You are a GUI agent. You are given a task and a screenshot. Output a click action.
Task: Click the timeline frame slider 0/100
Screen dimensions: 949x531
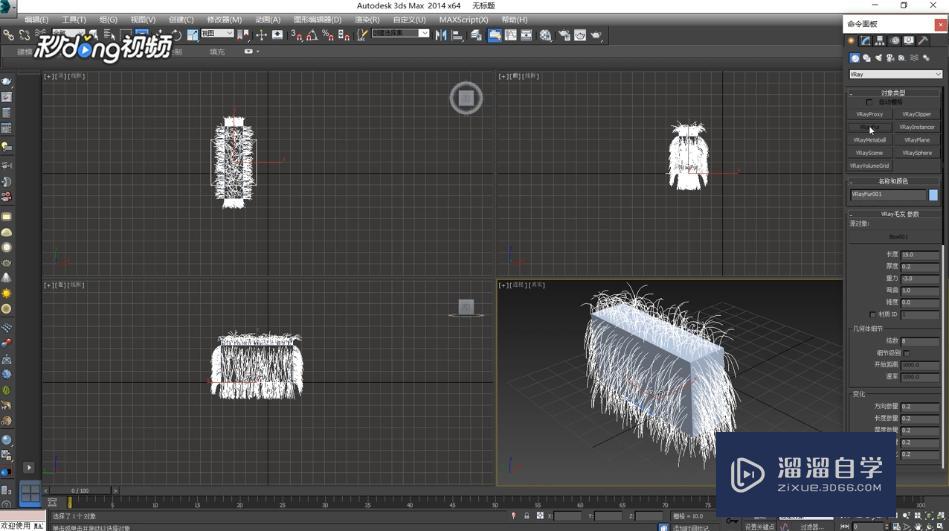[x=80, y=490]
